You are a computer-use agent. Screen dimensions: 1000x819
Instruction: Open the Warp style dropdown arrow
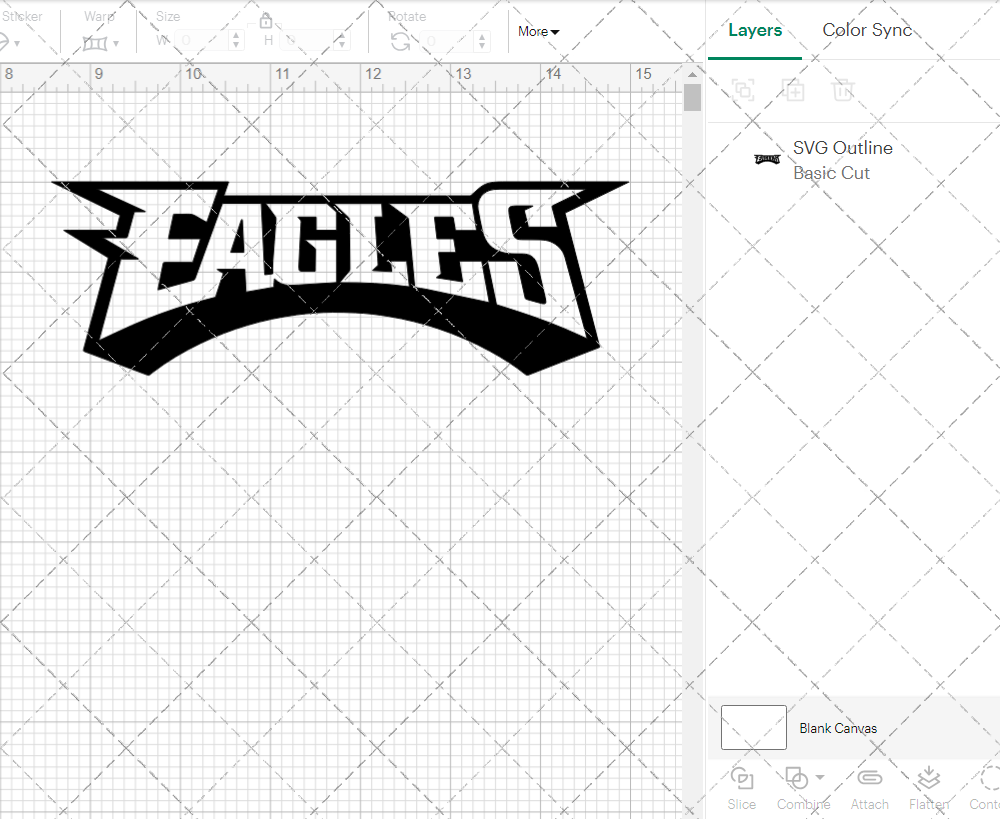tap(115, 46)
